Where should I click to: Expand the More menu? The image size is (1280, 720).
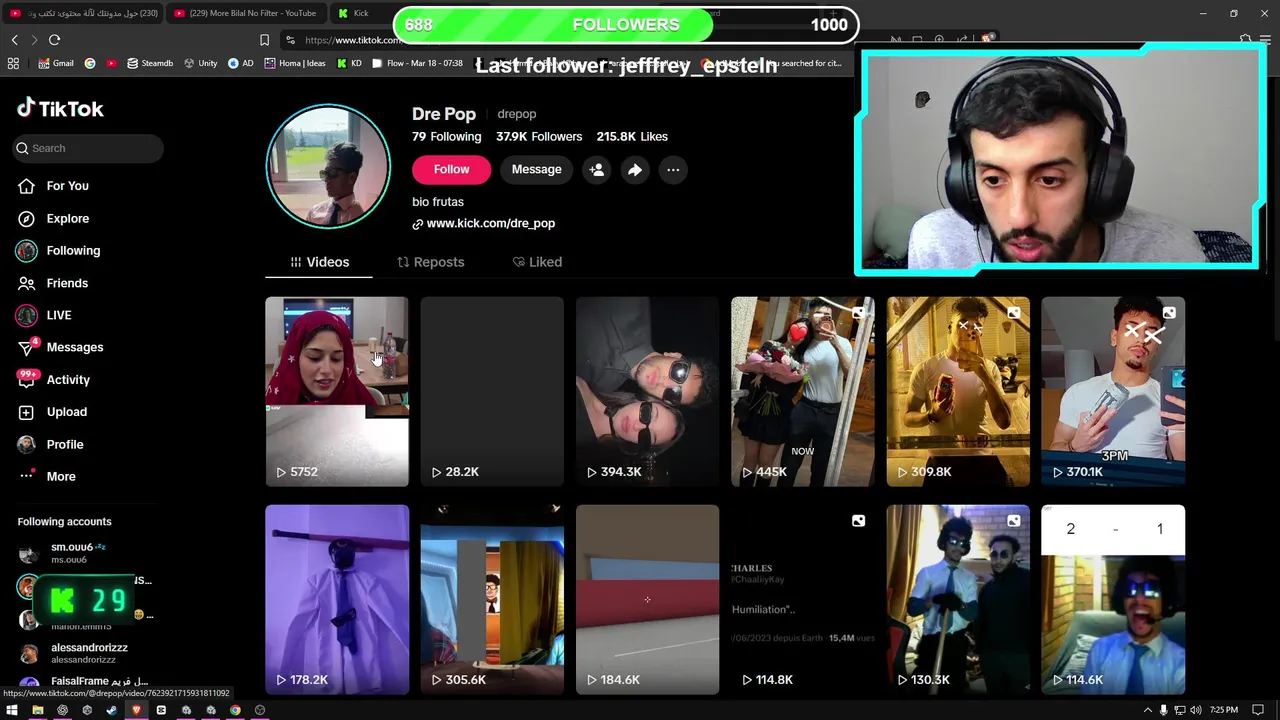(46, 476)
